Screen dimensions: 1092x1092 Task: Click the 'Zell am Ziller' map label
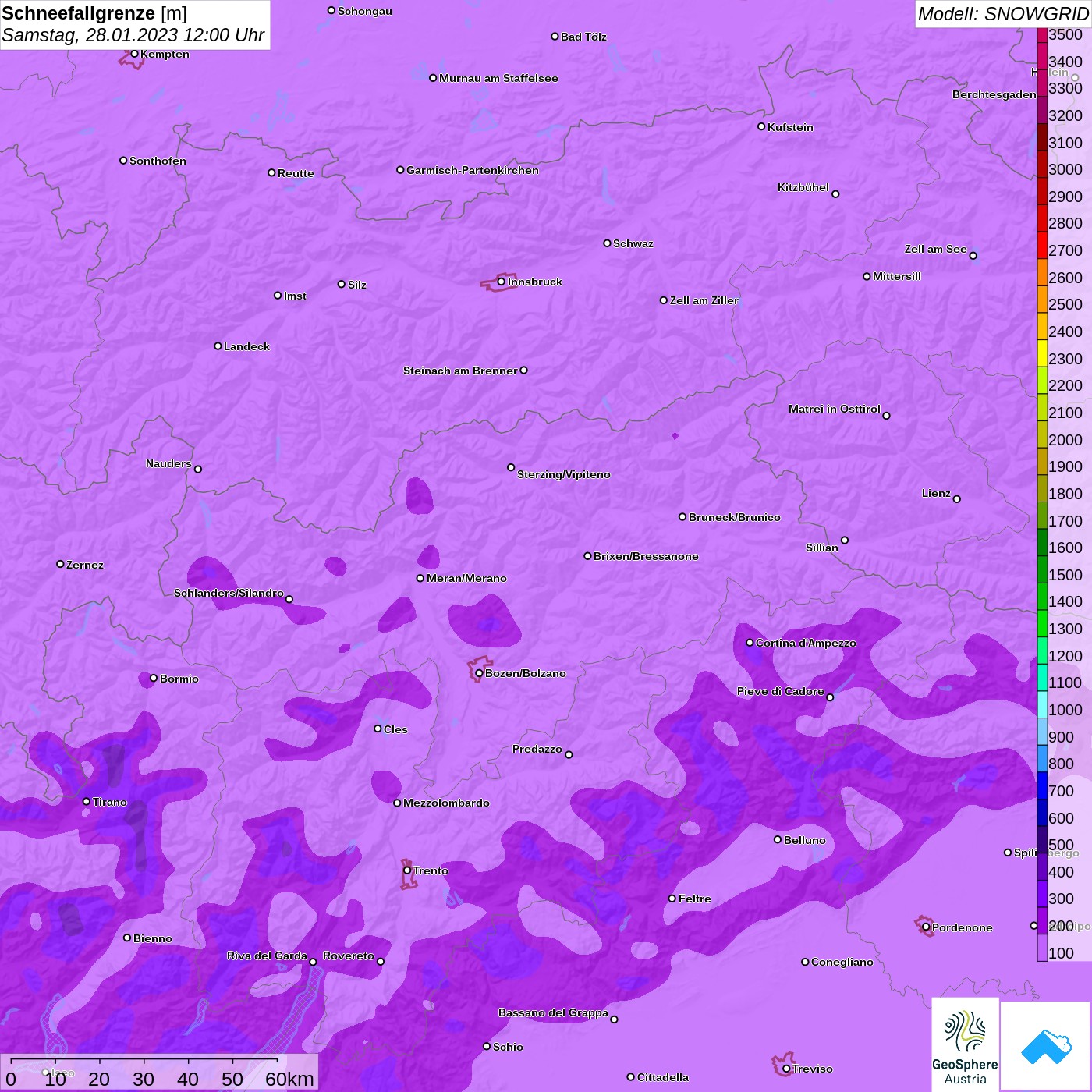tap(704, 300)
